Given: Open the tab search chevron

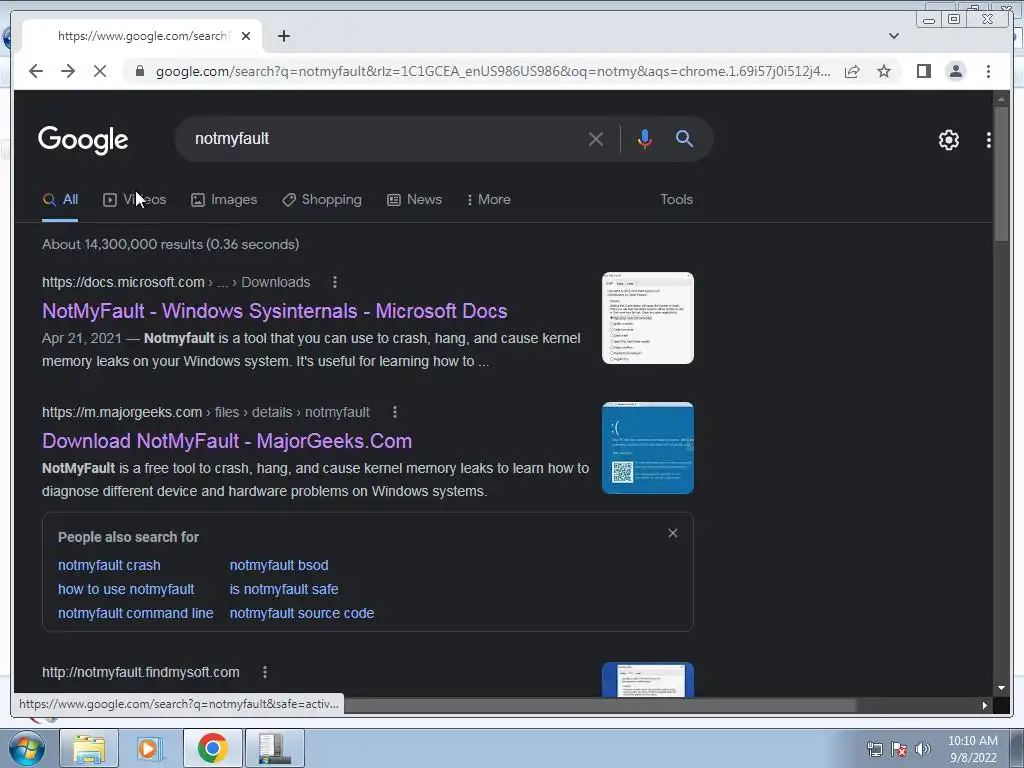Looking at the screenshot, I should 894,36.
